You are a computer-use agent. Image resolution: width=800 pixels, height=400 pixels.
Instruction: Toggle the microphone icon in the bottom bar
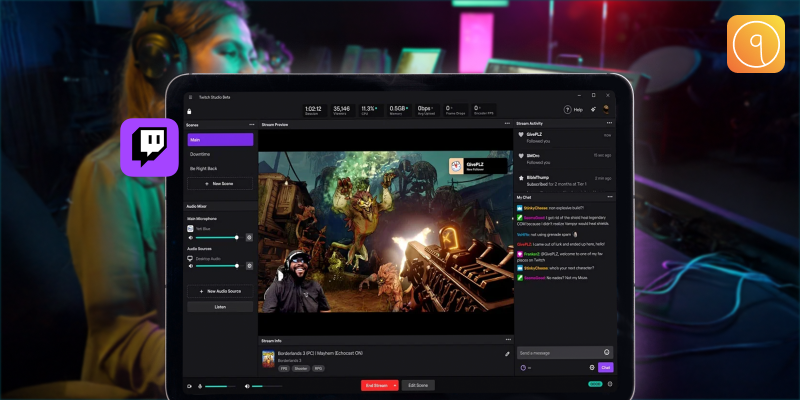point(200,386)
